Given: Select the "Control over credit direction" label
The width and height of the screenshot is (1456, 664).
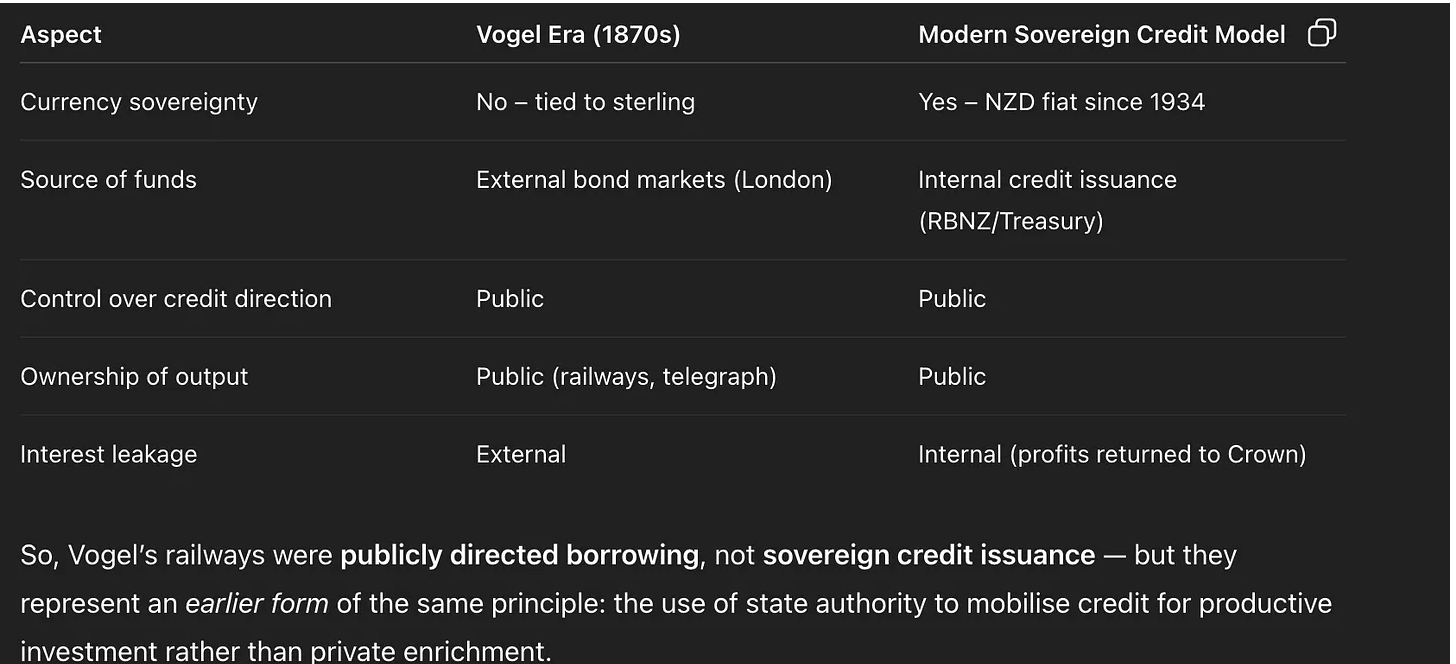Looking at the screenshot, I should [x=175, y=299].
